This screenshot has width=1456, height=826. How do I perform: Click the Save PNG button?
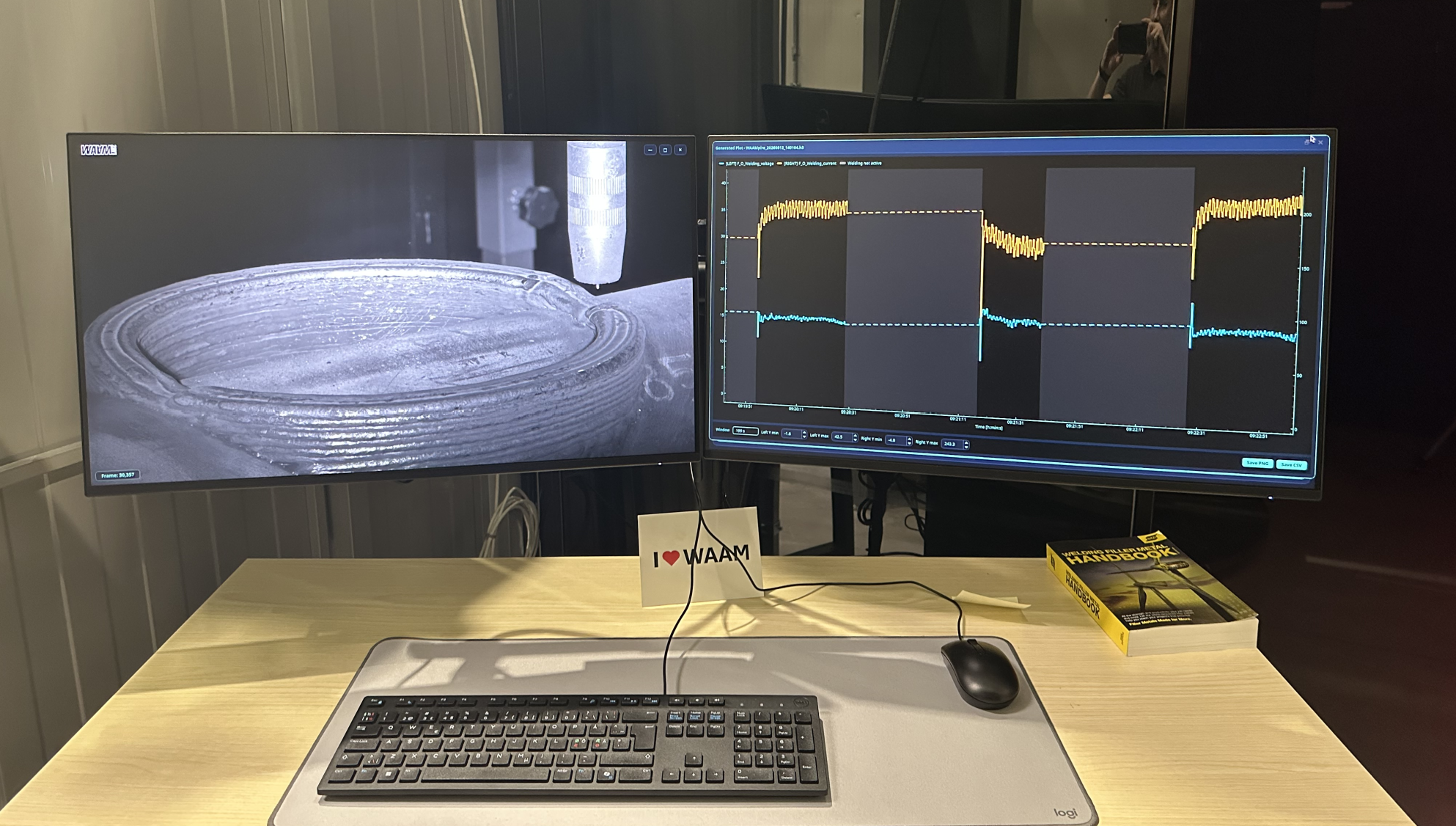point(1257,463)
